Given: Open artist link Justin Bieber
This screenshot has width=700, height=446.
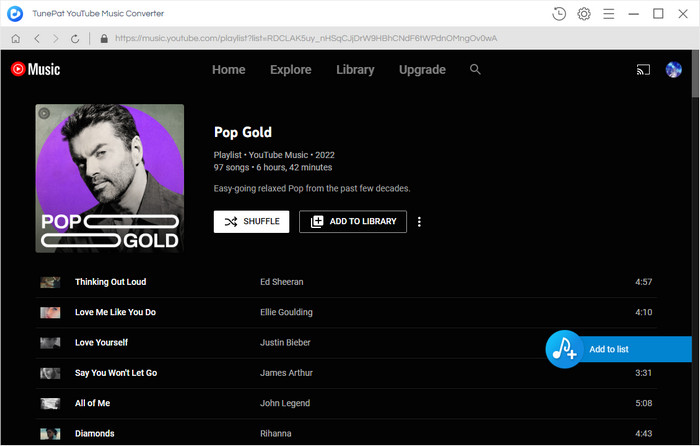Looking at the screenshot, I should tap(285, 342).
